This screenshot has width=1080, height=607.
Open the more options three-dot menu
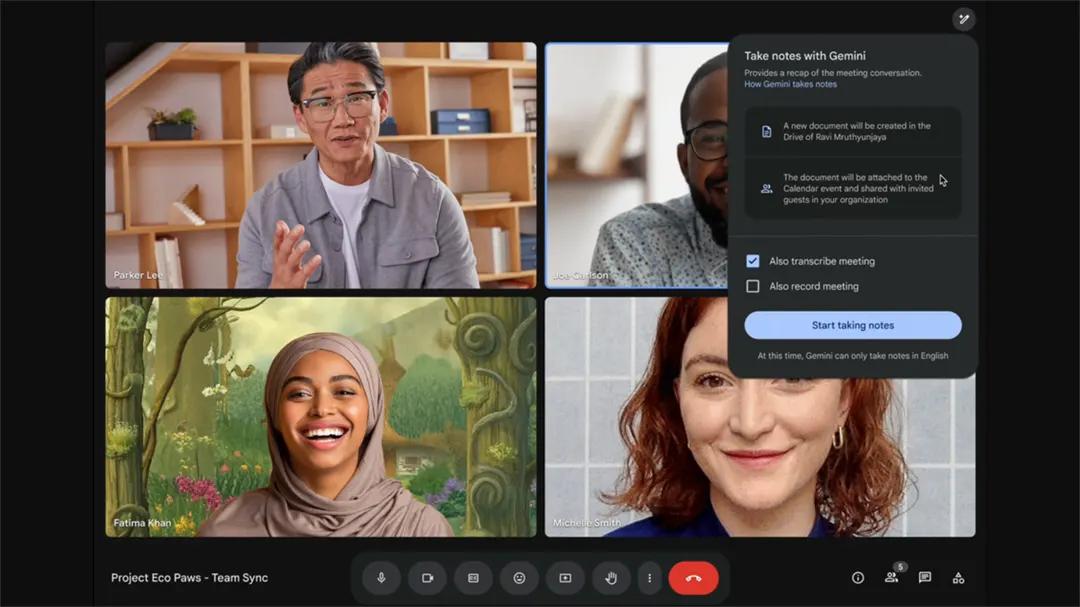(650, 578)
